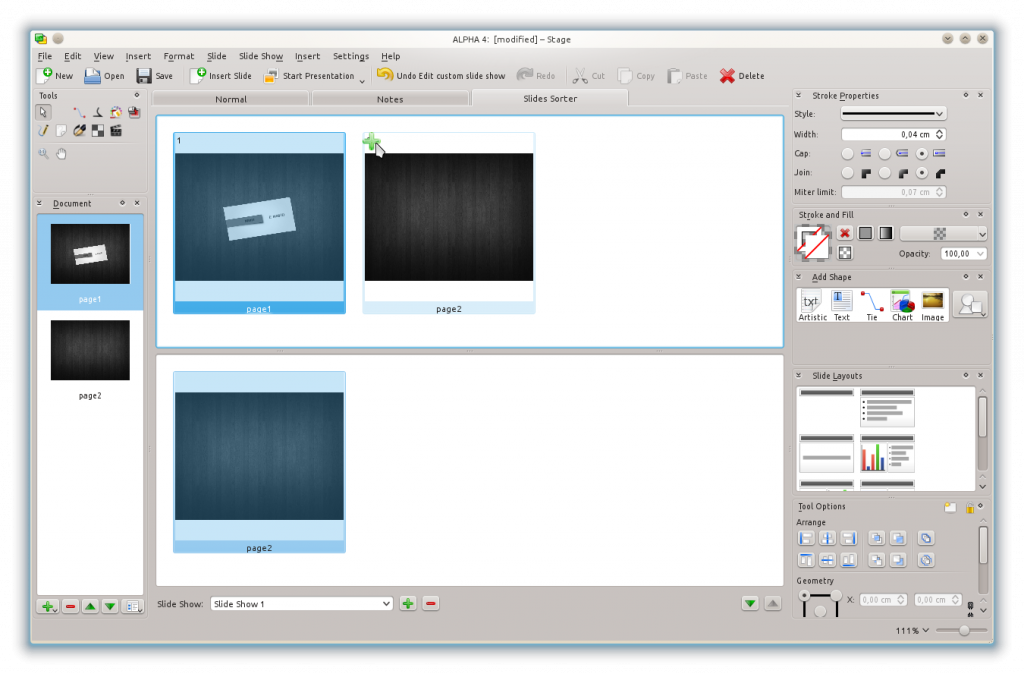The width and height of the screenshot is (1024, 674).
Task: Click the clapperboard animation tool
Action: (x=116, y=130)
